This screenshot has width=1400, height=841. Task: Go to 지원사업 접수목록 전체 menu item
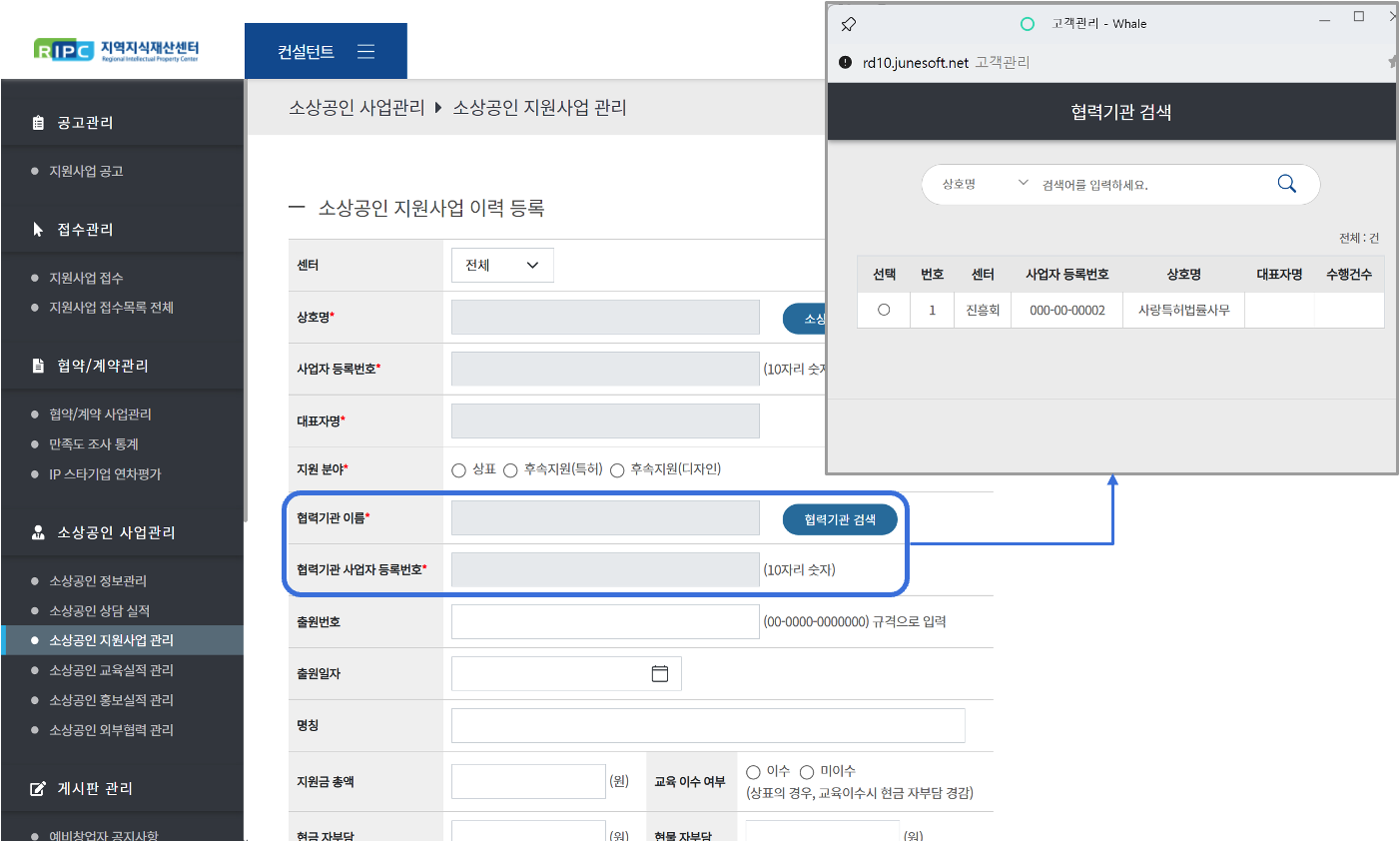tap(111, 308)
